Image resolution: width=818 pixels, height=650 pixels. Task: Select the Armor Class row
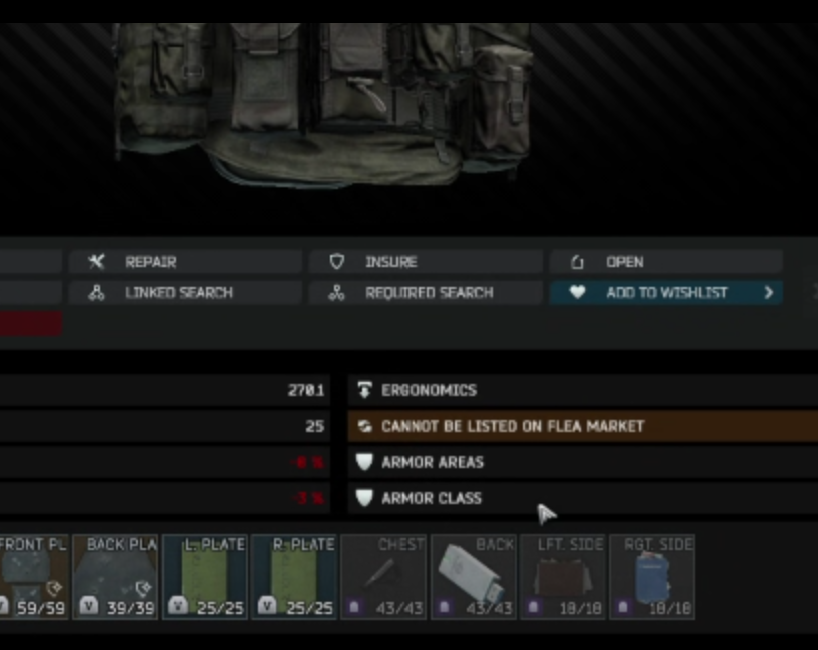[583, 498]
